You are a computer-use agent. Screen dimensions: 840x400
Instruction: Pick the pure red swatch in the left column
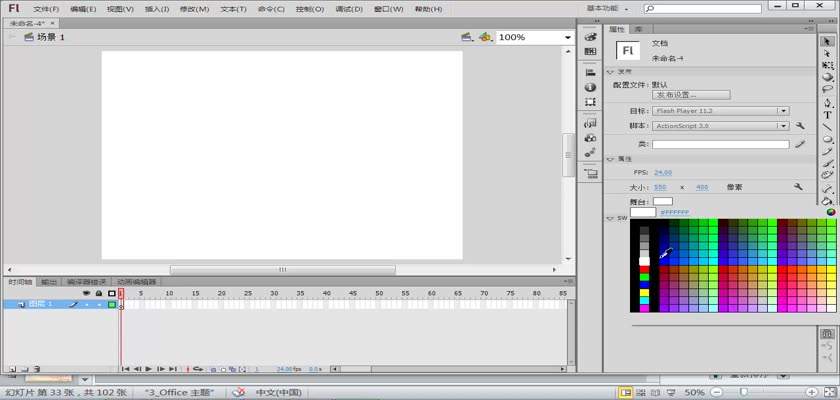click(644, 269)
